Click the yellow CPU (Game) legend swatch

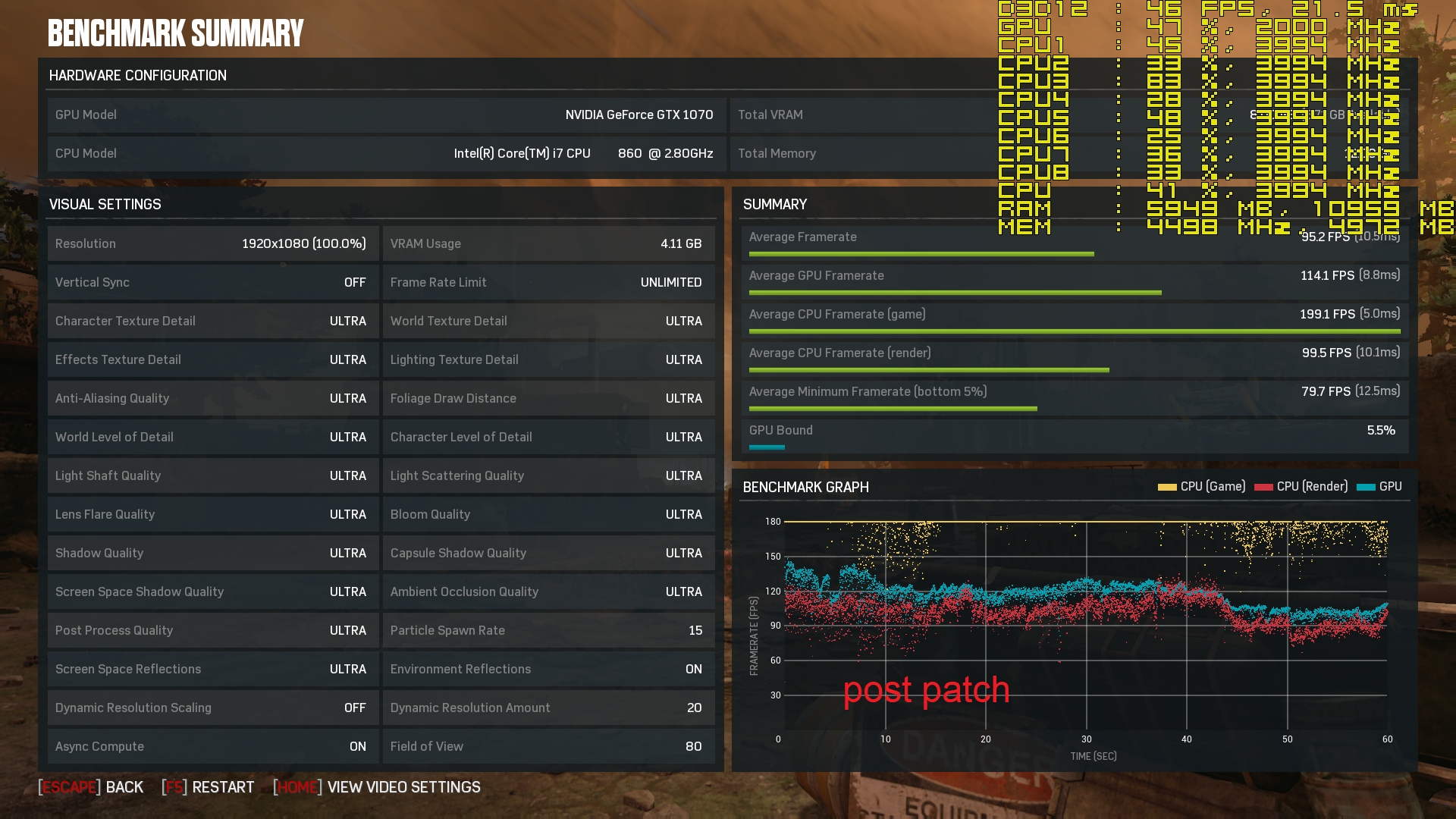(x=1166, y=487)
